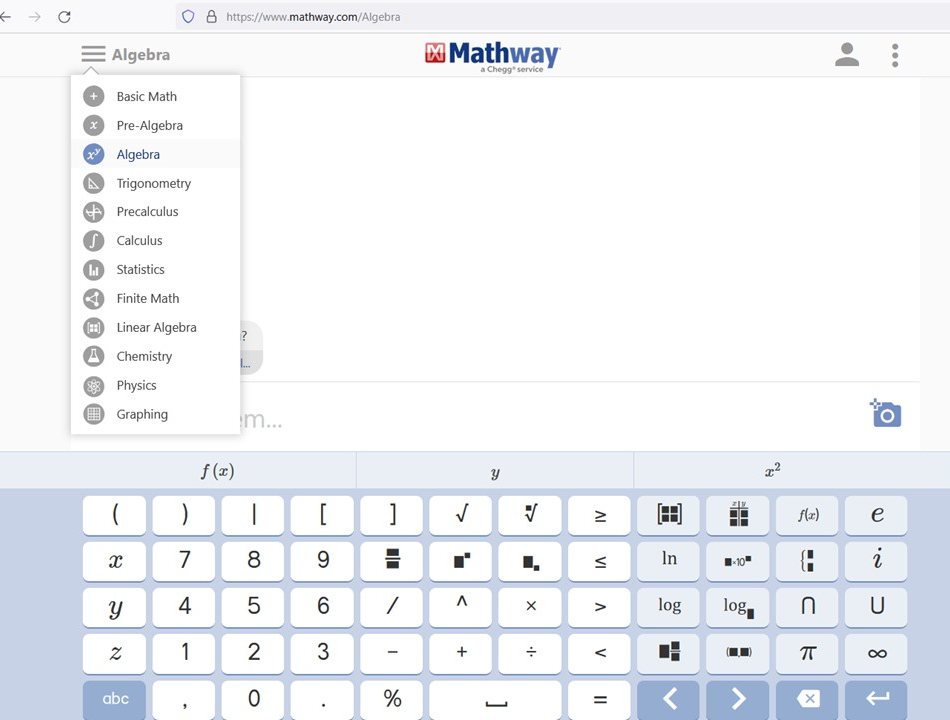Click the pi symbol key
Screen dimensions: 950x720
[x=807, y=653]
